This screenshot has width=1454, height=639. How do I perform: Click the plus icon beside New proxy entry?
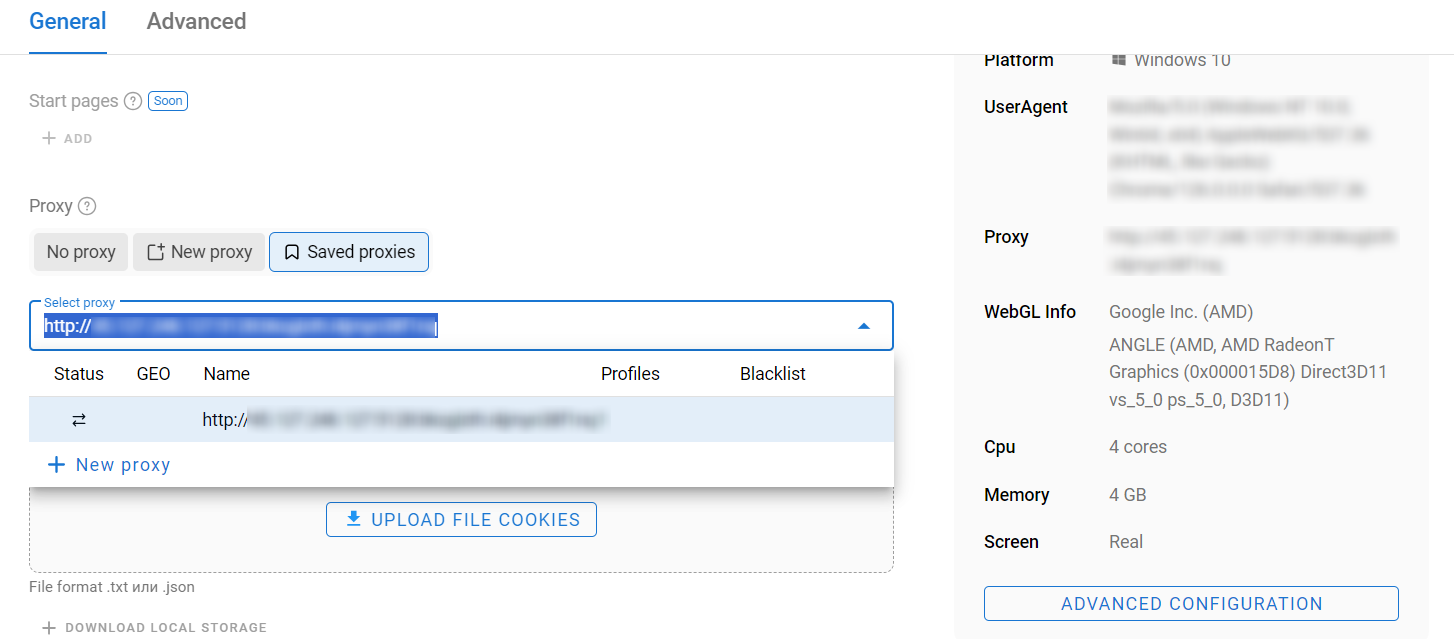point(55,464)
